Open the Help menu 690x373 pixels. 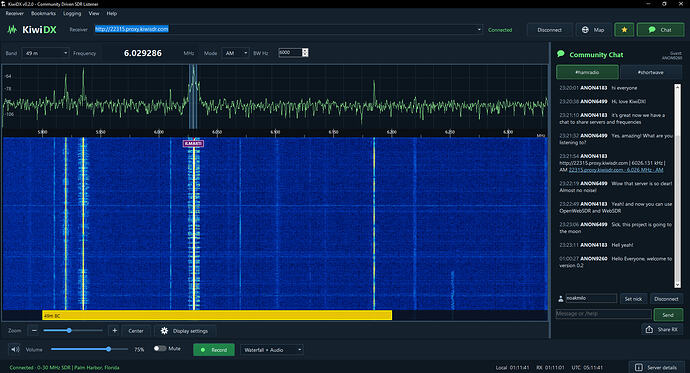pyautogui.click(x=112, y=13)
